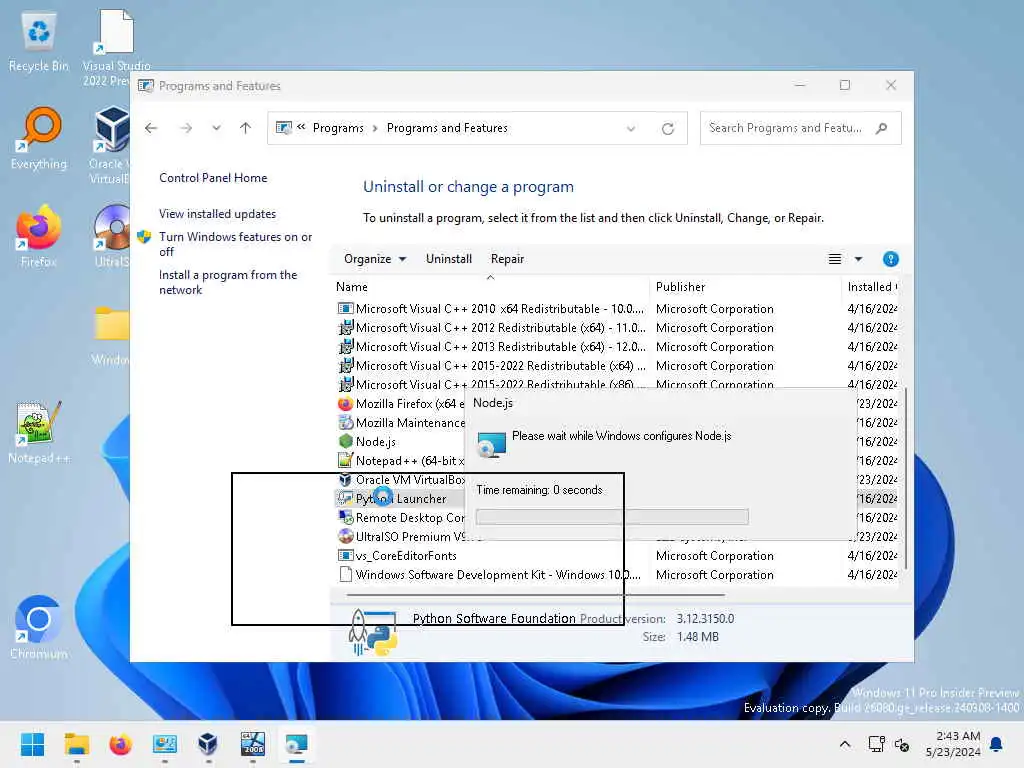Viewport: 1024px width, 768px height.
Task: Expand the breadcrumb overflow chevrons
Action: pos(301,127)
